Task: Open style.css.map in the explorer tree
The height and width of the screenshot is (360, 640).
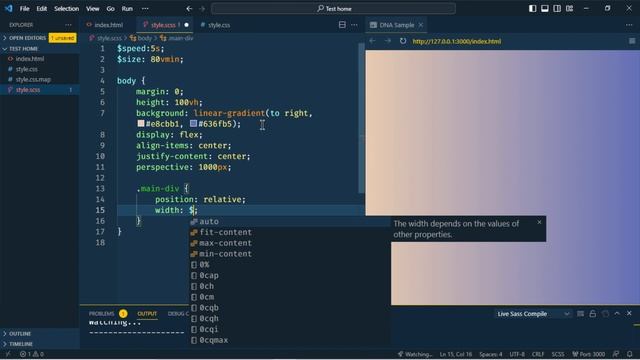Action: tap(33, 80)
